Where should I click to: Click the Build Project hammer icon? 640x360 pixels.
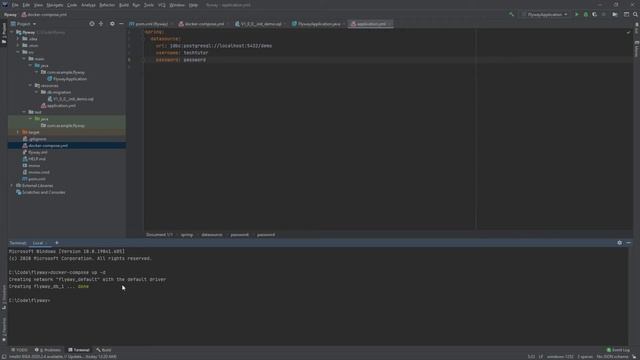pyautogui.click(x=511, y=14)
